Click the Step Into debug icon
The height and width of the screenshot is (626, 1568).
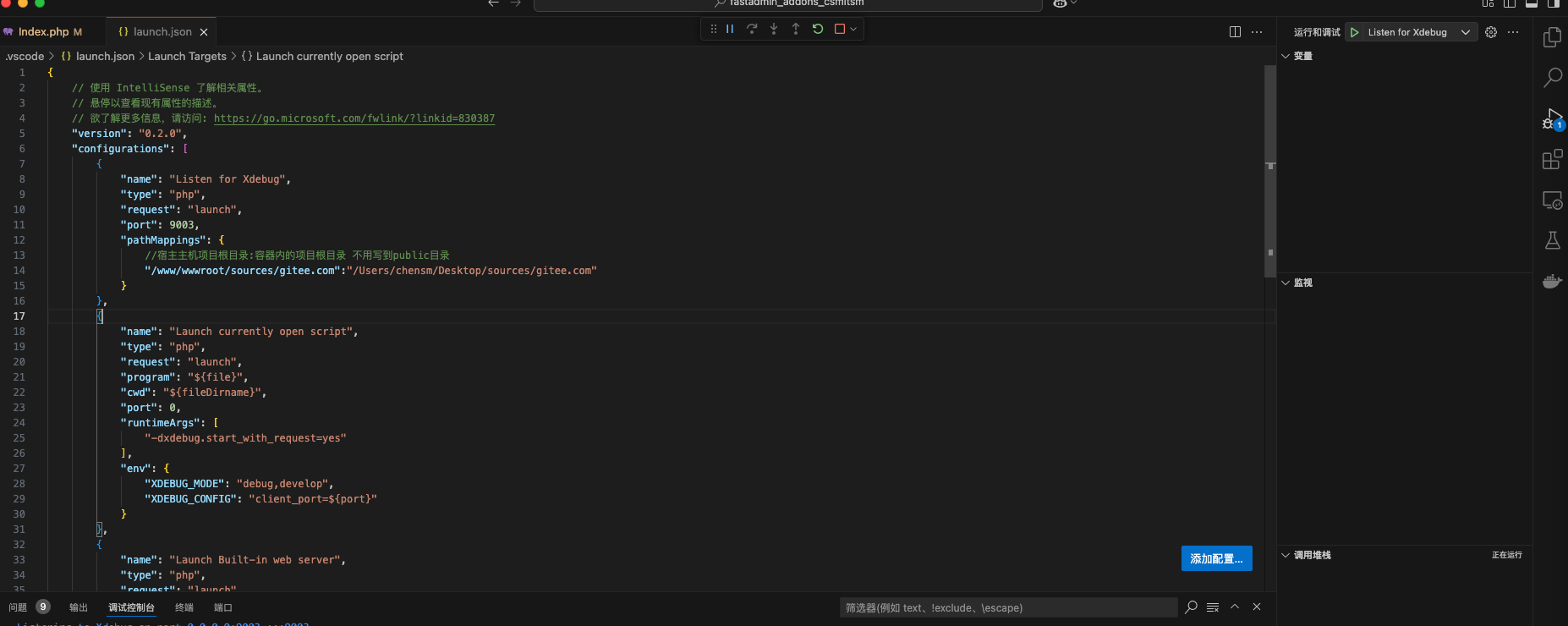(774, 29)
